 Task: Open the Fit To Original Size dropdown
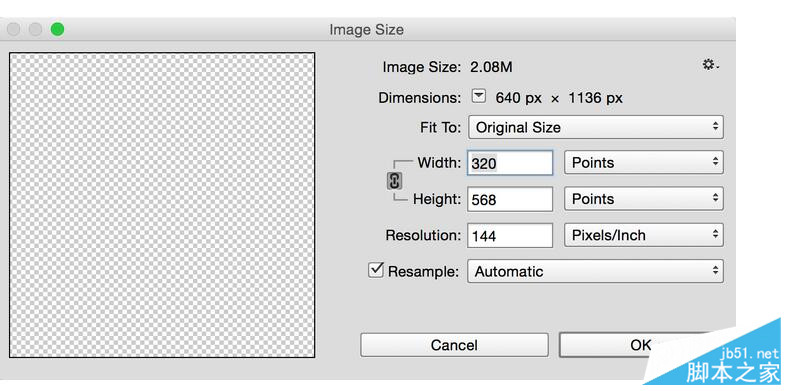(596, 127)
